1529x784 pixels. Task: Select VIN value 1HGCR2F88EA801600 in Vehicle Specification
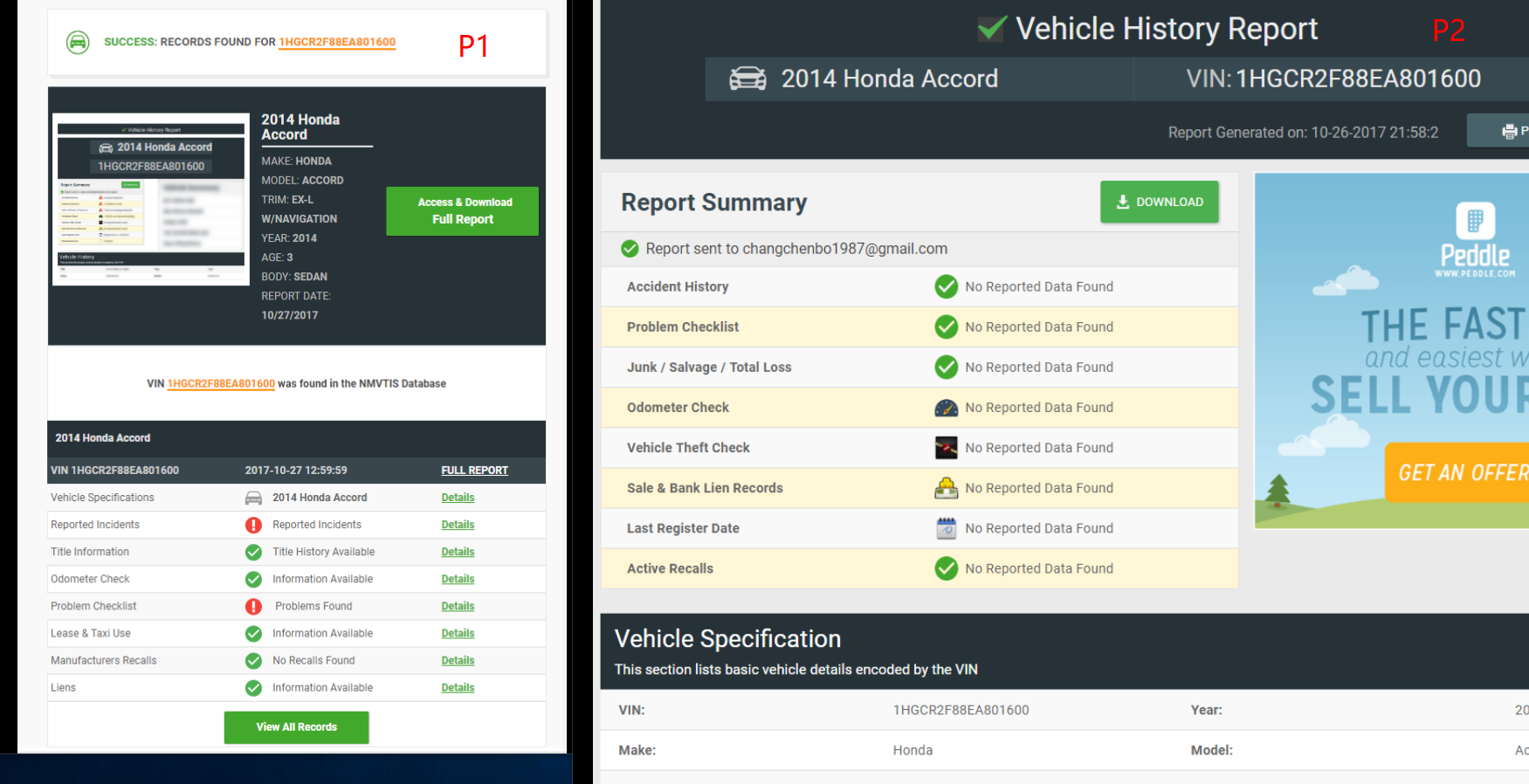coord(961,710)
